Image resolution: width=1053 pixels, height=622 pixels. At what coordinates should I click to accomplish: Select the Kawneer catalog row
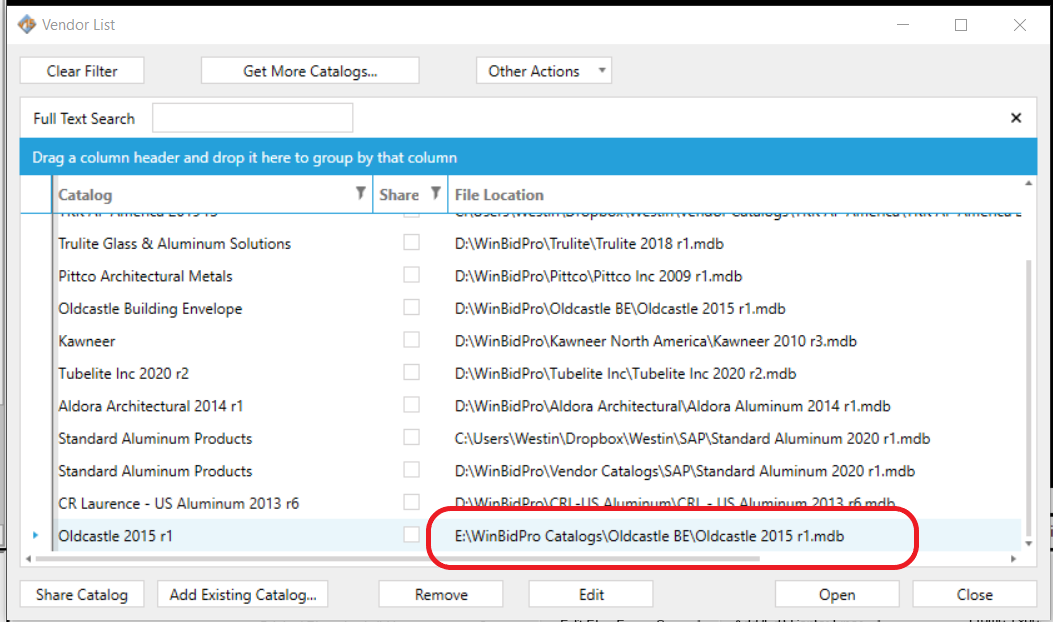[521, 341]
